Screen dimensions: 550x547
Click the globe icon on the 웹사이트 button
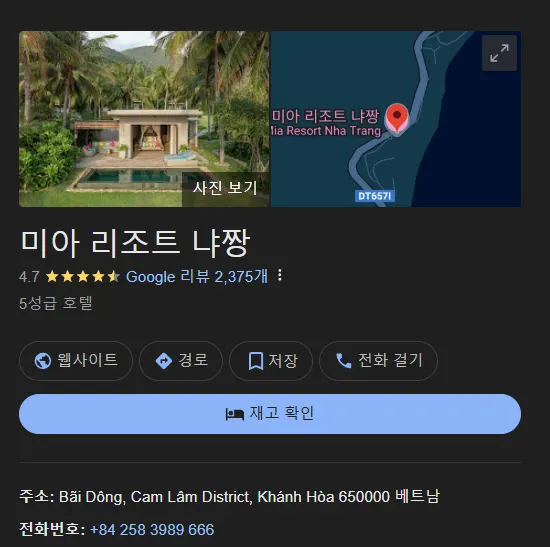point(43,361)
